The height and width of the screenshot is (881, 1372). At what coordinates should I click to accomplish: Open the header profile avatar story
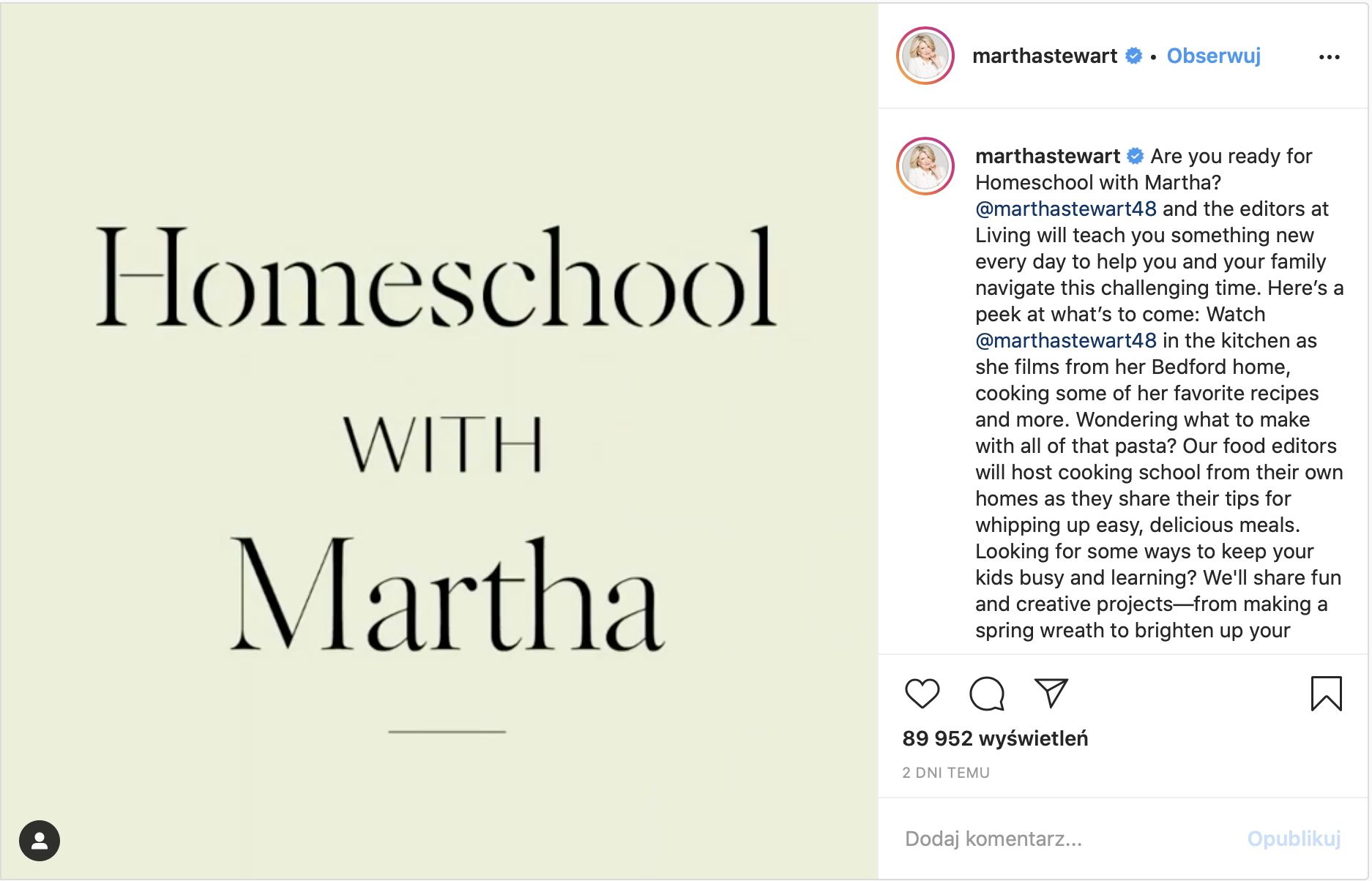coord(925,56)
